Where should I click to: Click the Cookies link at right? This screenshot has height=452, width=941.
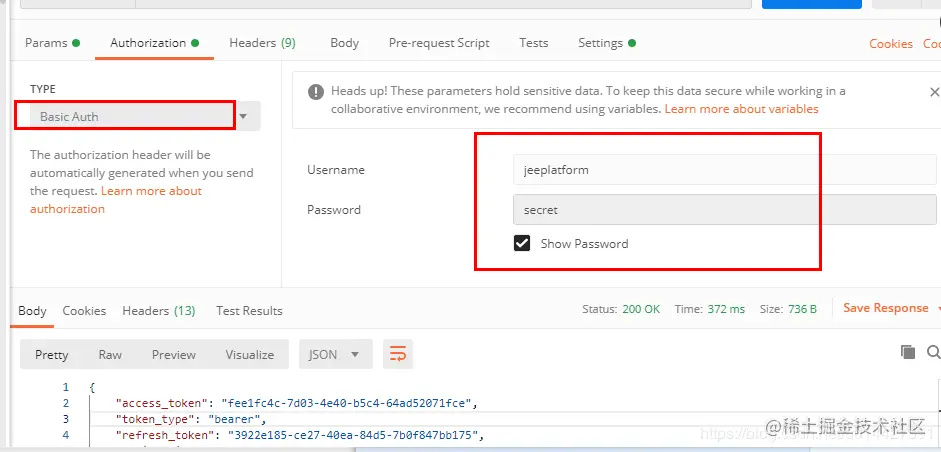click(891, 44)
